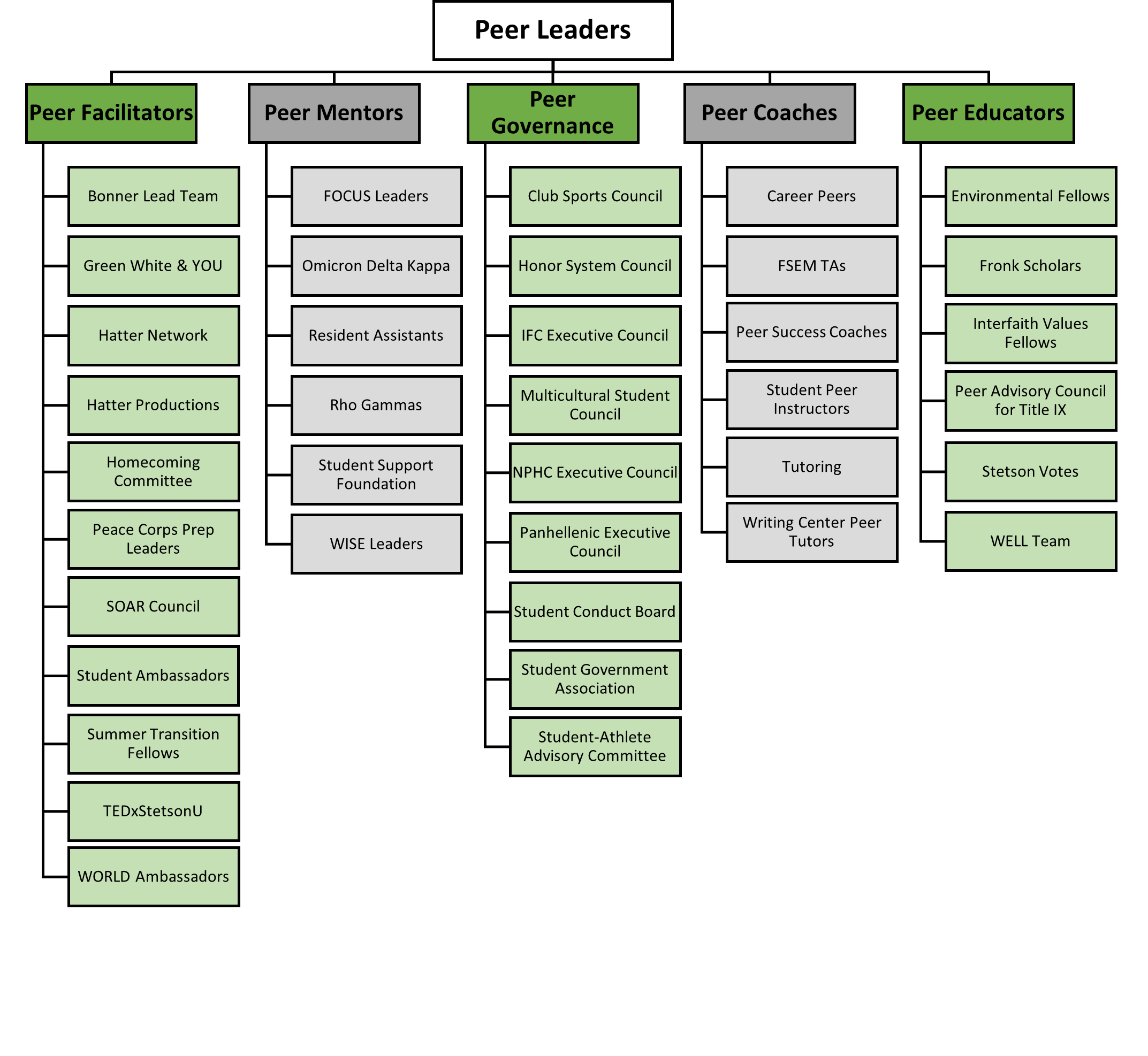Viewport: 1148px width, 1056px height.
Task: Select the Honor System Council tab
Action: pyautogui.click(x=578, y=264)
